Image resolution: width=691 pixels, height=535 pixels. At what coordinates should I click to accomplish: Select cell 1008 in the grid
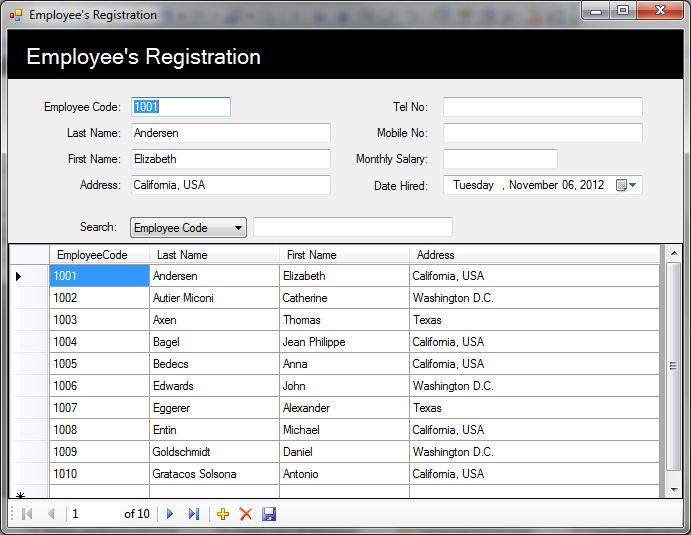pyautogui.click(x=100, y=430)
